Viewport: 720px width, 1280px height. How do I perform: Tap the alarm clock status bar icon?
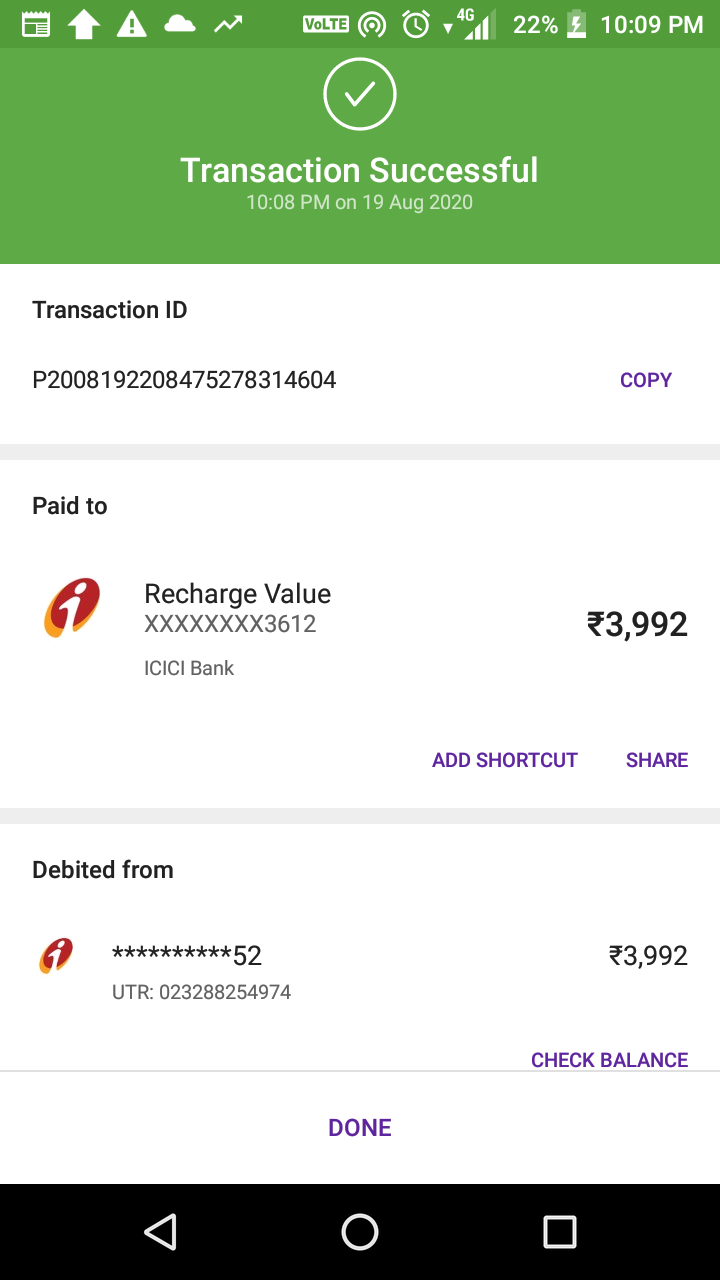pos(416,24)
